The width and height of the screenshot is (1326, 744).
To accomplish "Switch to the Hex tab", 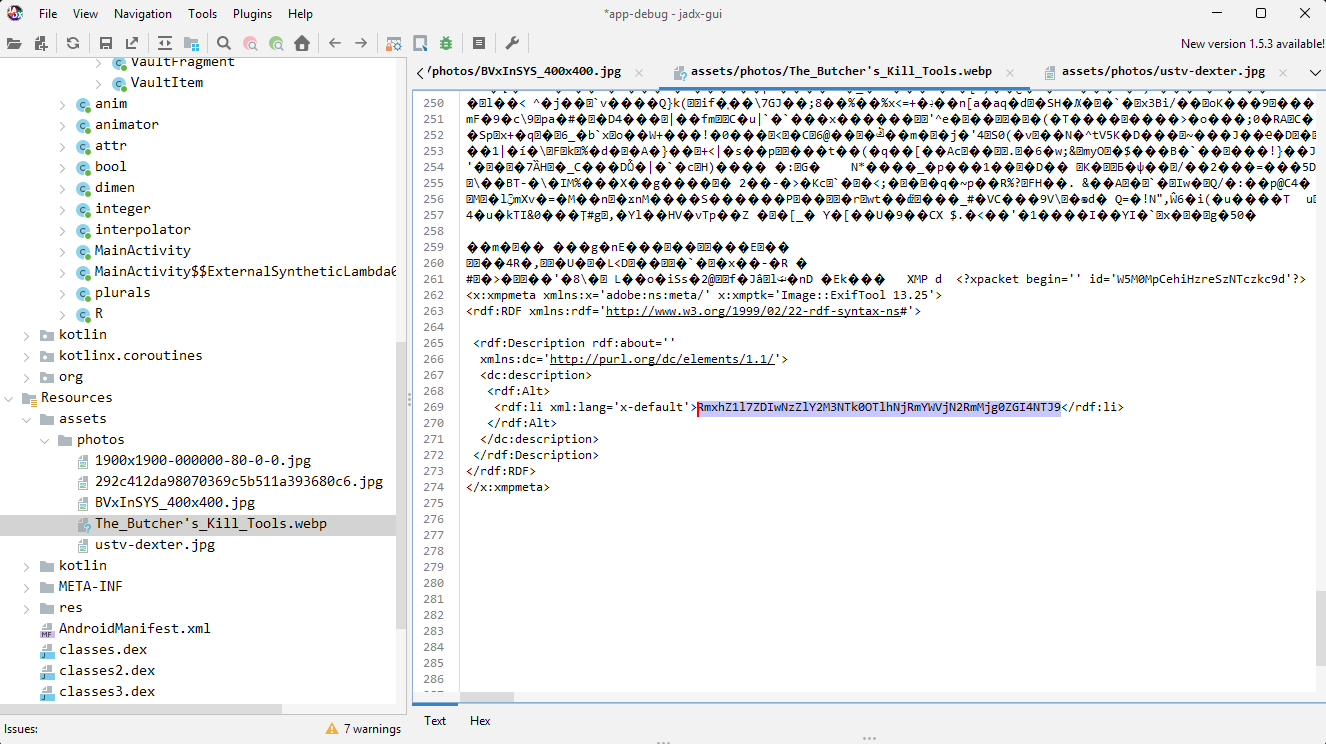I will 480,721.
